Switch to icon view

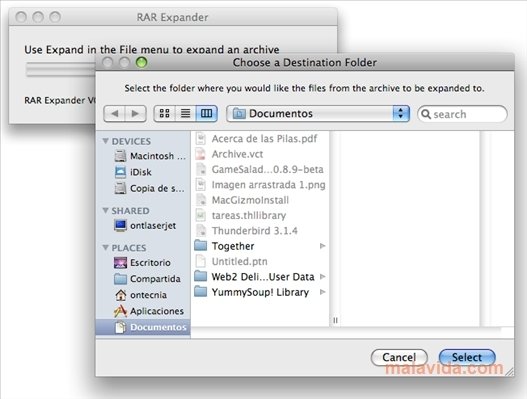pos(164,113)
